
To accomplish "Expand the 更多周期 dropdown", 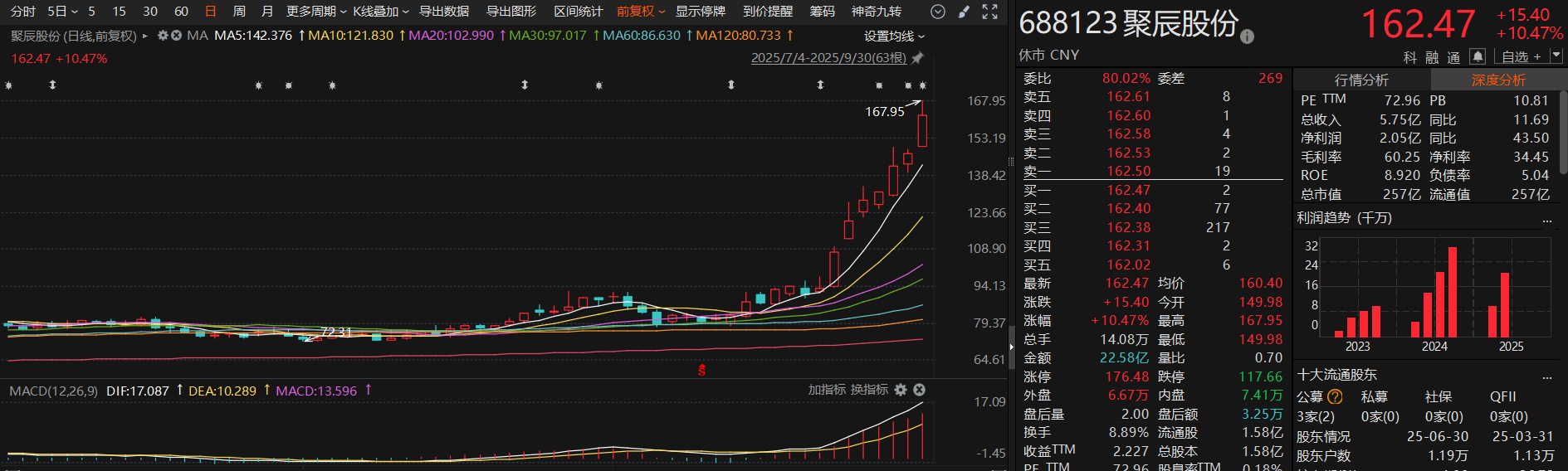I will point(315,12).
